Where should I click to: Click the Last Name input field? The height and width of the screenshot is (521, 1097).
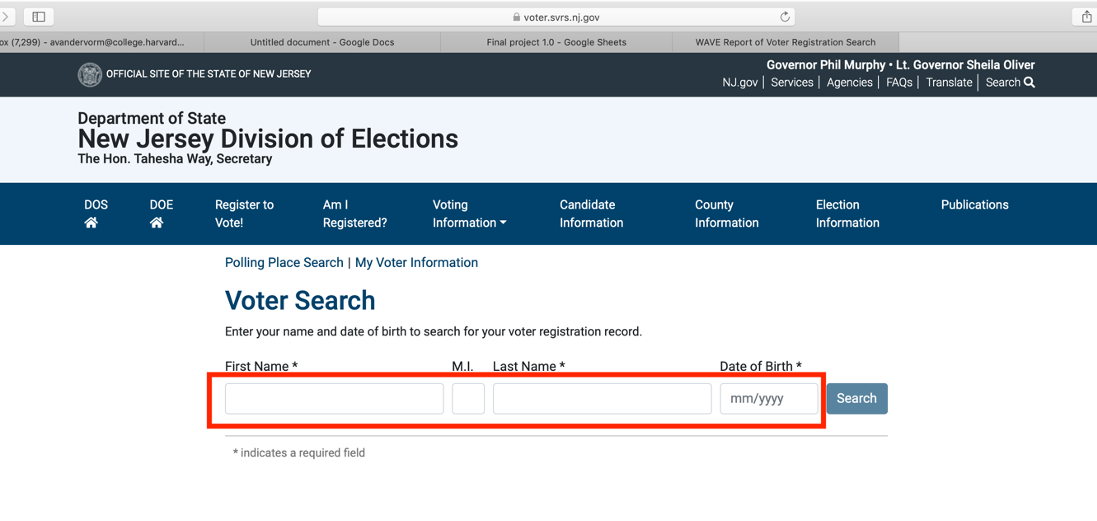602,399
